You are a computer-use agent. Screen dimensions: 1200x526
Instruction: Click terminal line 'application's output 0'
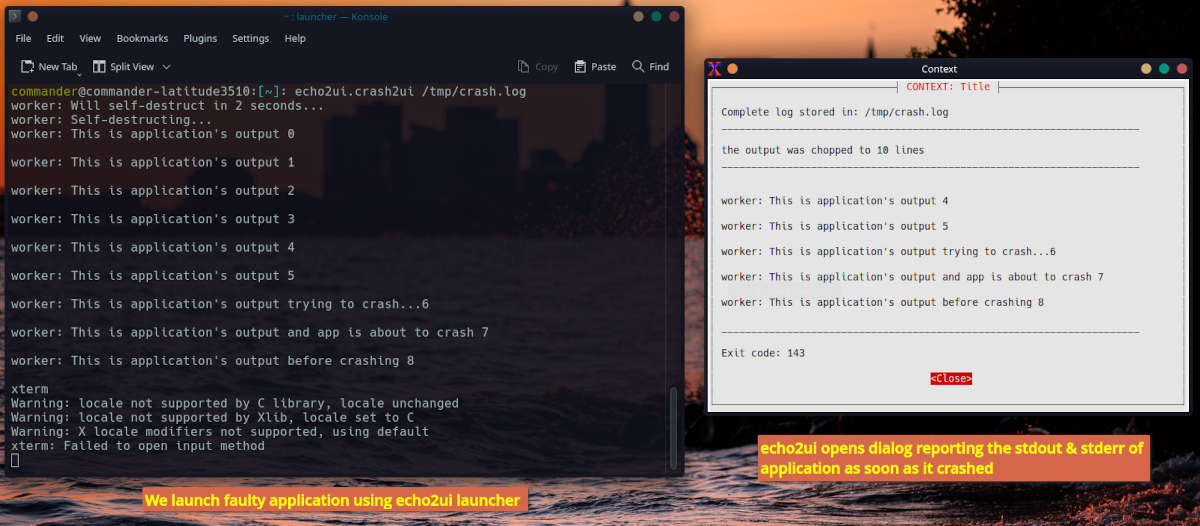152,134
